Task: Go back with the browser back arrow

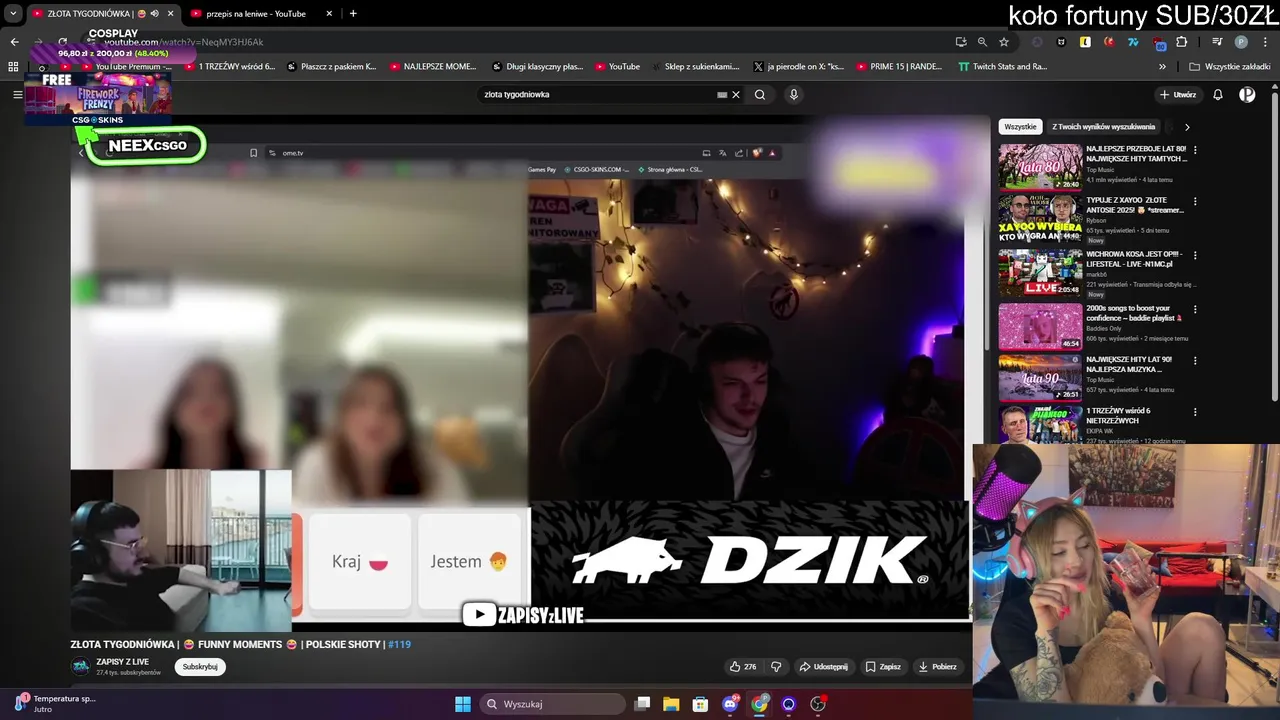Action: click(14, 42)
